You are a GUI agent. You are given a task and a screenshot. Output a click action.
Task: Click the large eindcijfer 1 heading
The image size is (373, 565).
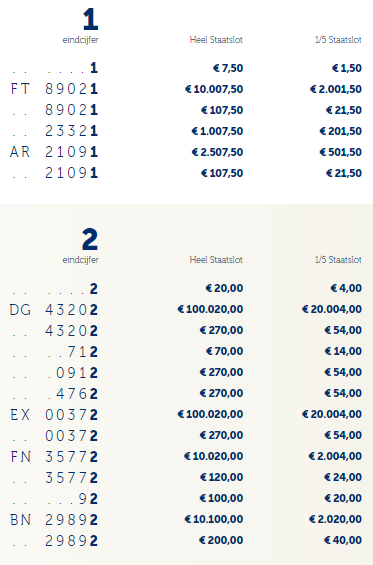(90, 19)
